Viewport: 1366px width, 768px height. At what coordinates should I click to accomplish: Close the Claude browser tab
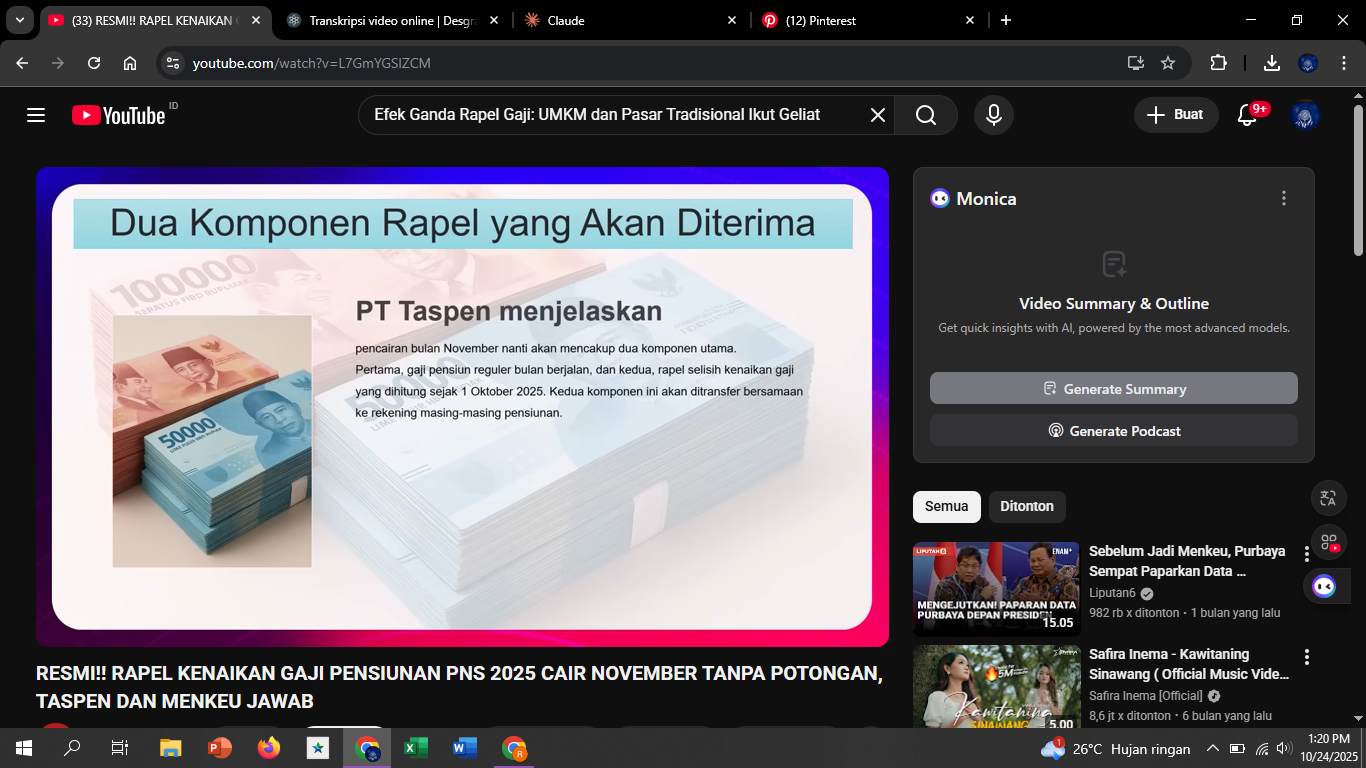click(x=731, y=20)
